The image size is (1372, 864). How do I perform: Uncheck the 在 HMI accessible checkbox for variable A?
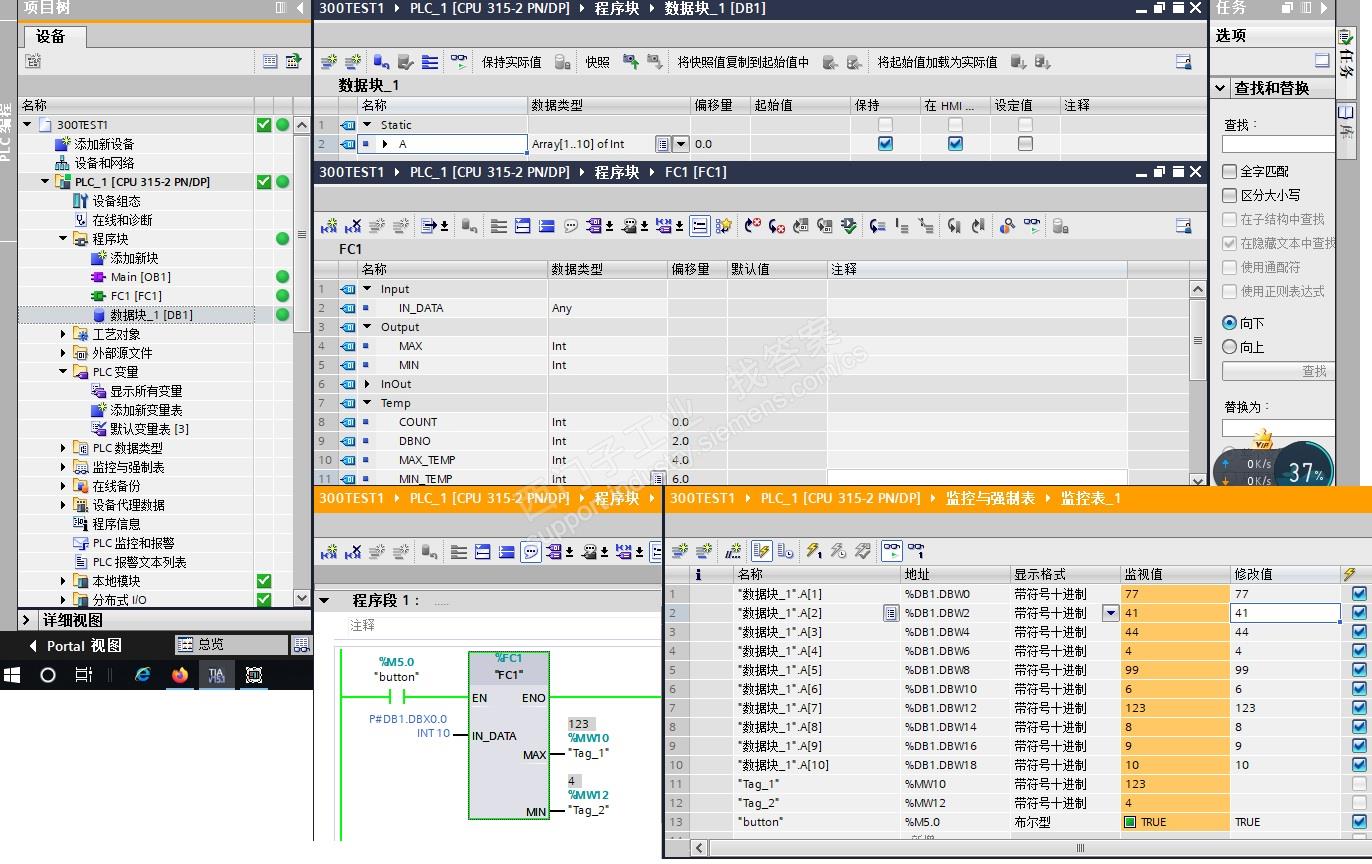955,144
